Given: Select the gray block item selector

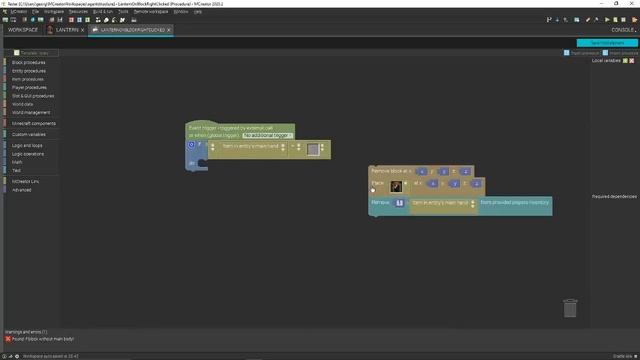Looking at the screenshot, I should [x=313, y=149].
